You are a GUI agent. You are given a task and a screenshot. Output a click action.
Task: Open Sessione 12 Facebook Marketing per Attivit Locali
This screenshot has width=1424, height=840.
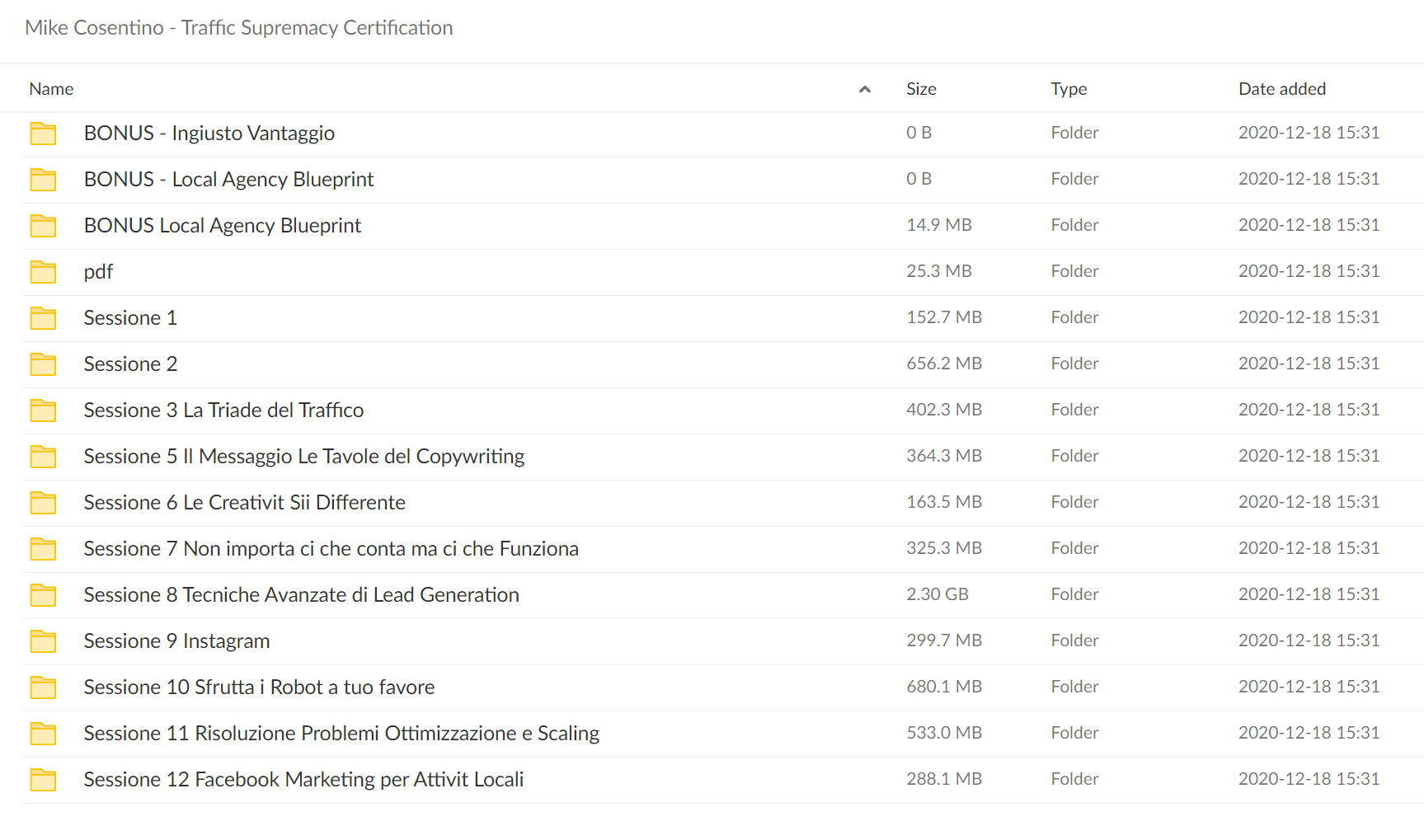pos(304,780)
